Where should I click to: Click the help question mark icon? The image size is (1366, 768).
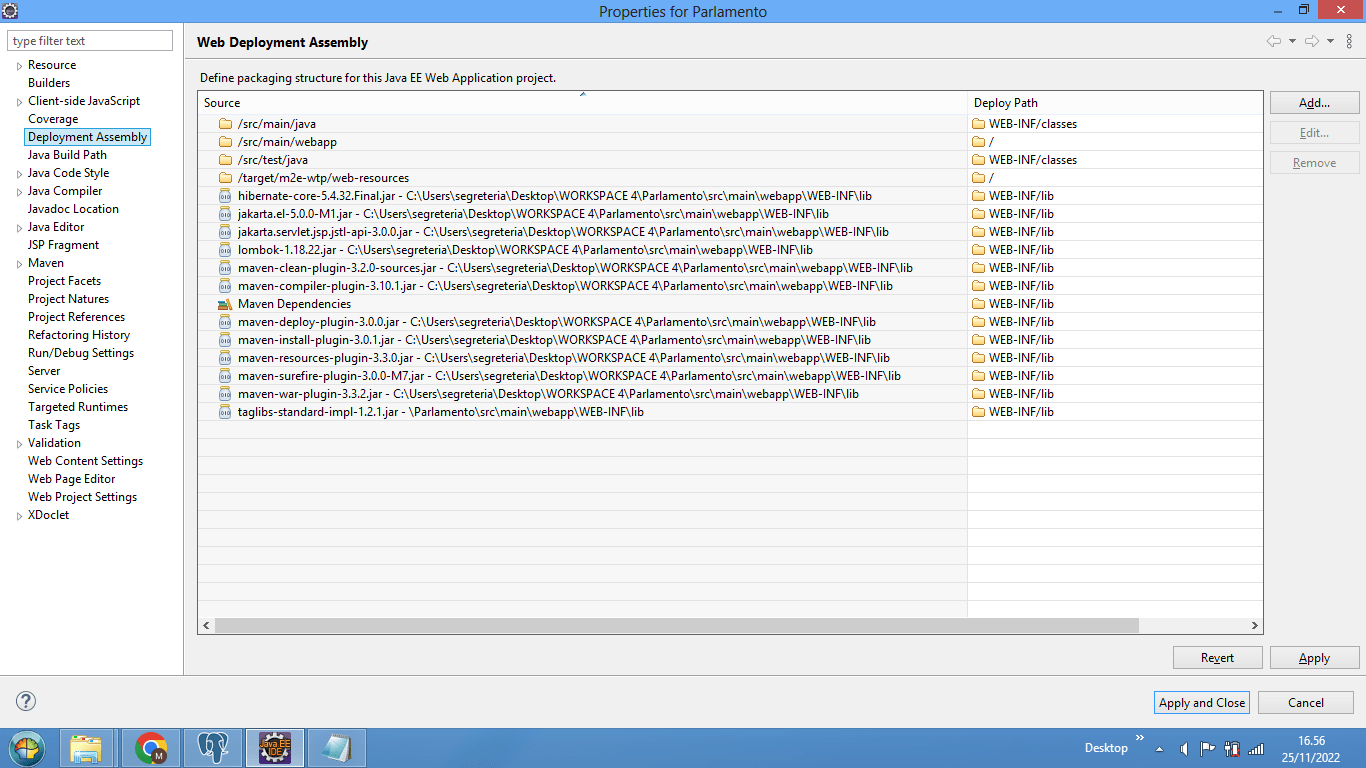point(27,702)
